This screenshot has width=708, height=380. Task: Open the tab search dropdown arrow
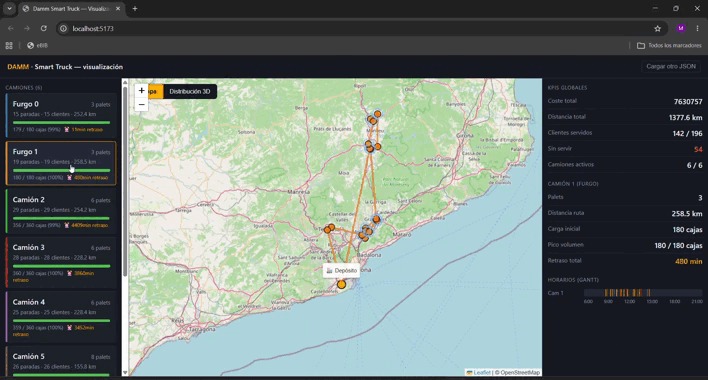click(x=9, y=9)
